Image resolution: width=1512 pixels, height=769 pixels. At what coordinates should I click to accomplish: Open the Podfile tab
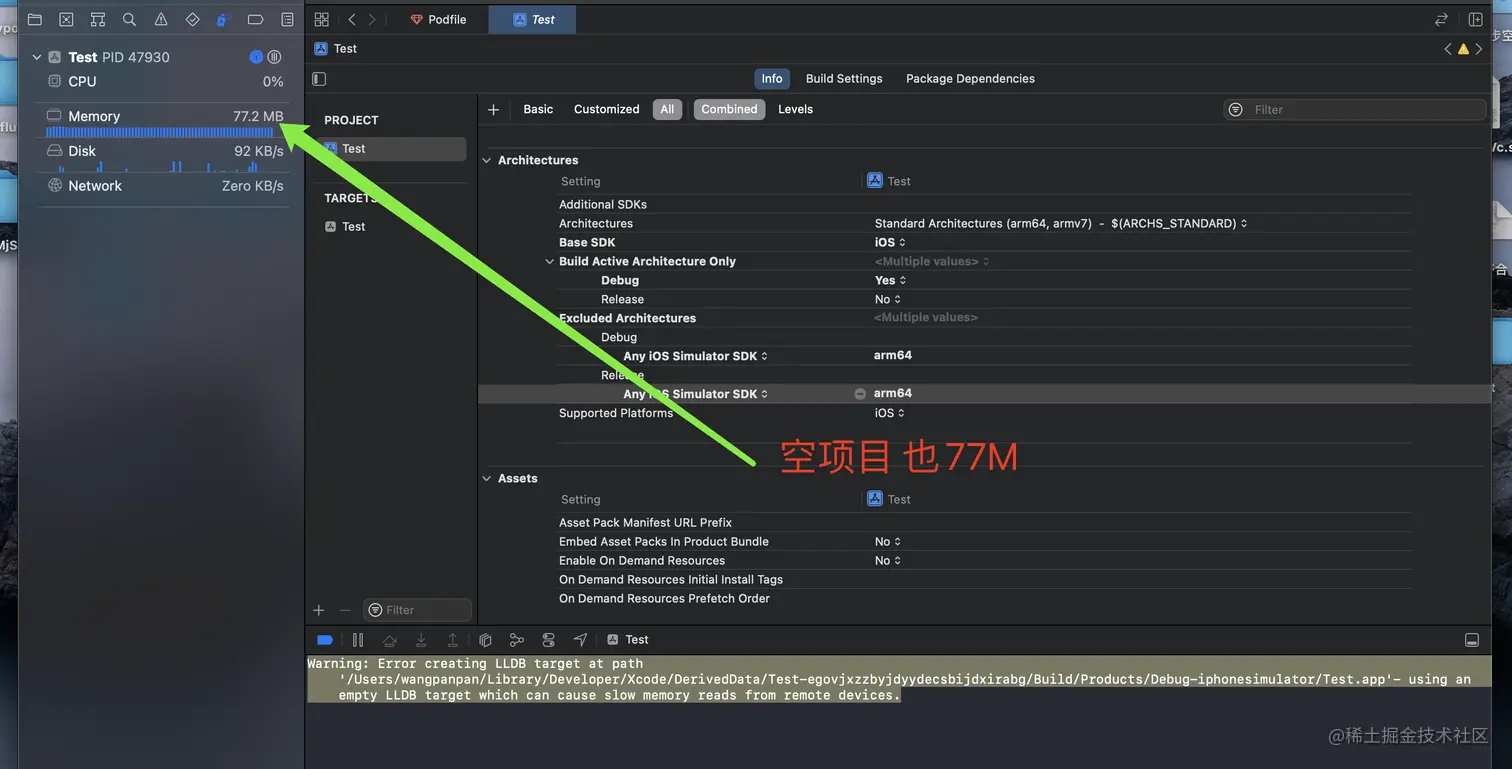438,19
